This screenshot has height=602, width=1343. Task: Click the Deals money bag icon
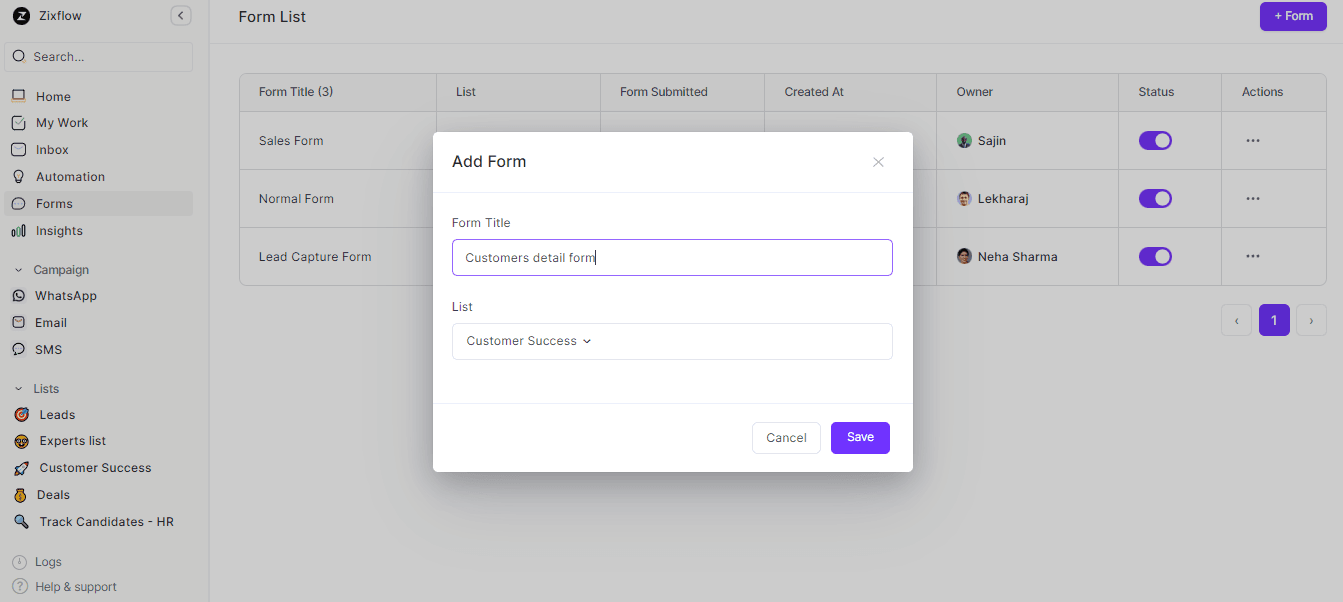(19, 495)
